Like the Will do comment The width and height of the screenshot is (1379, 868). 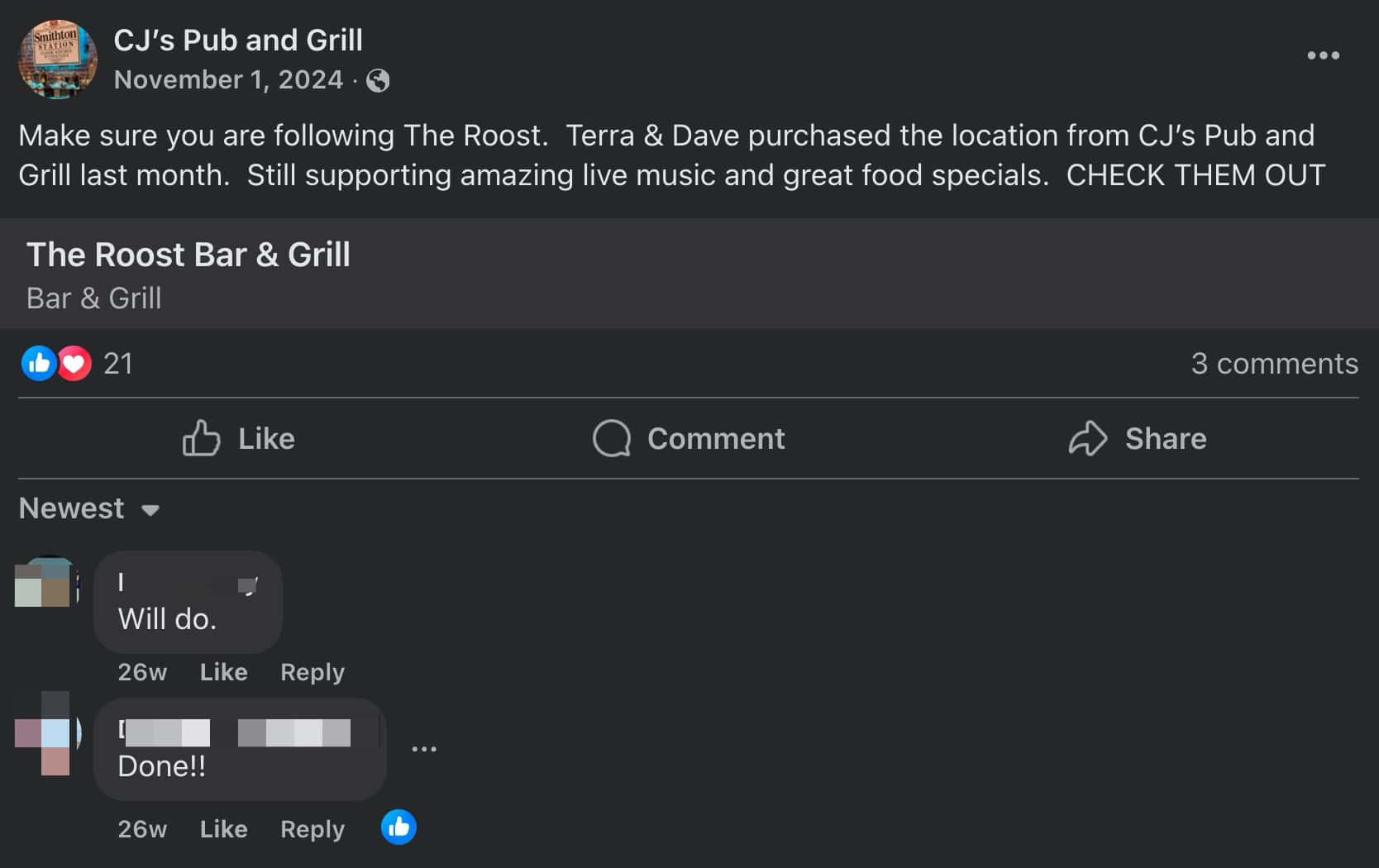(222, 672)
